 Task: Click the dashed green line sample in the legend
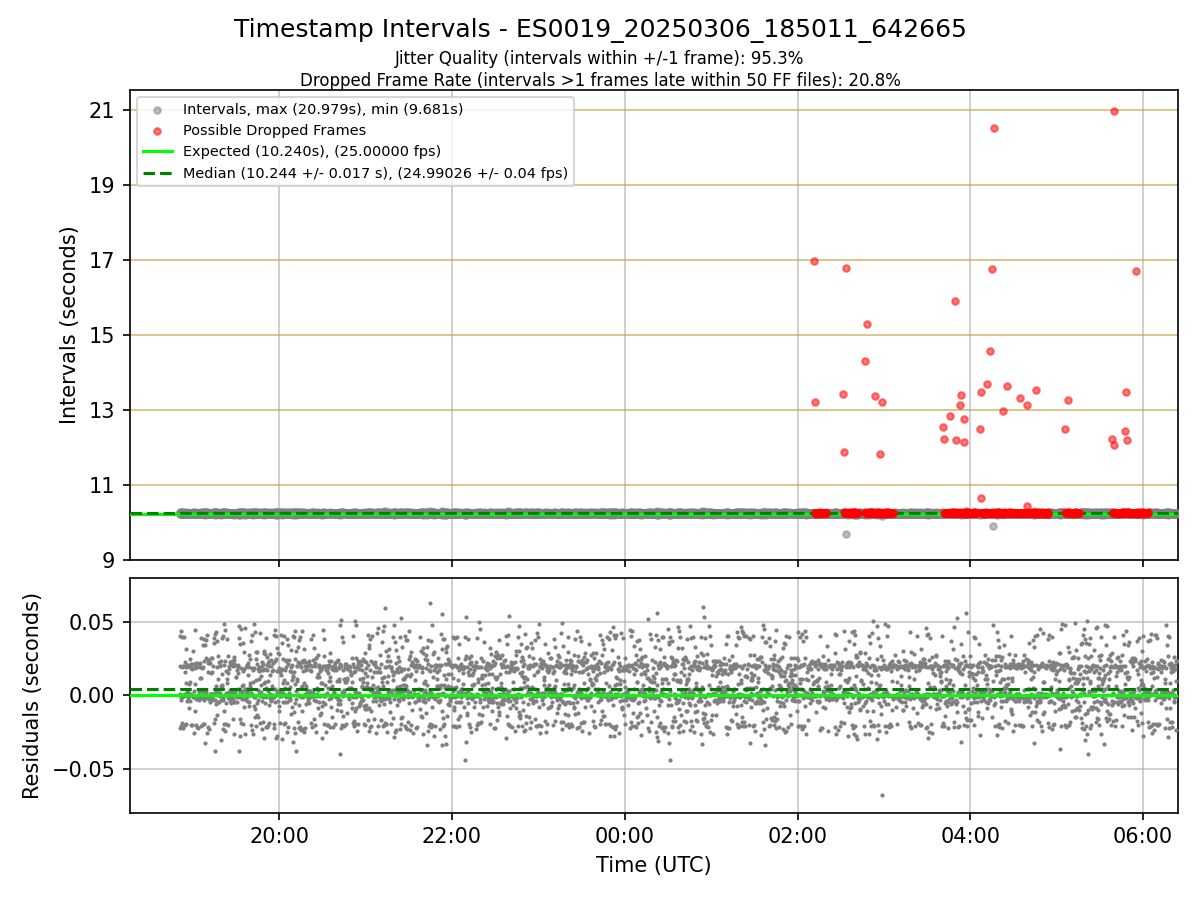coord(156,174)
